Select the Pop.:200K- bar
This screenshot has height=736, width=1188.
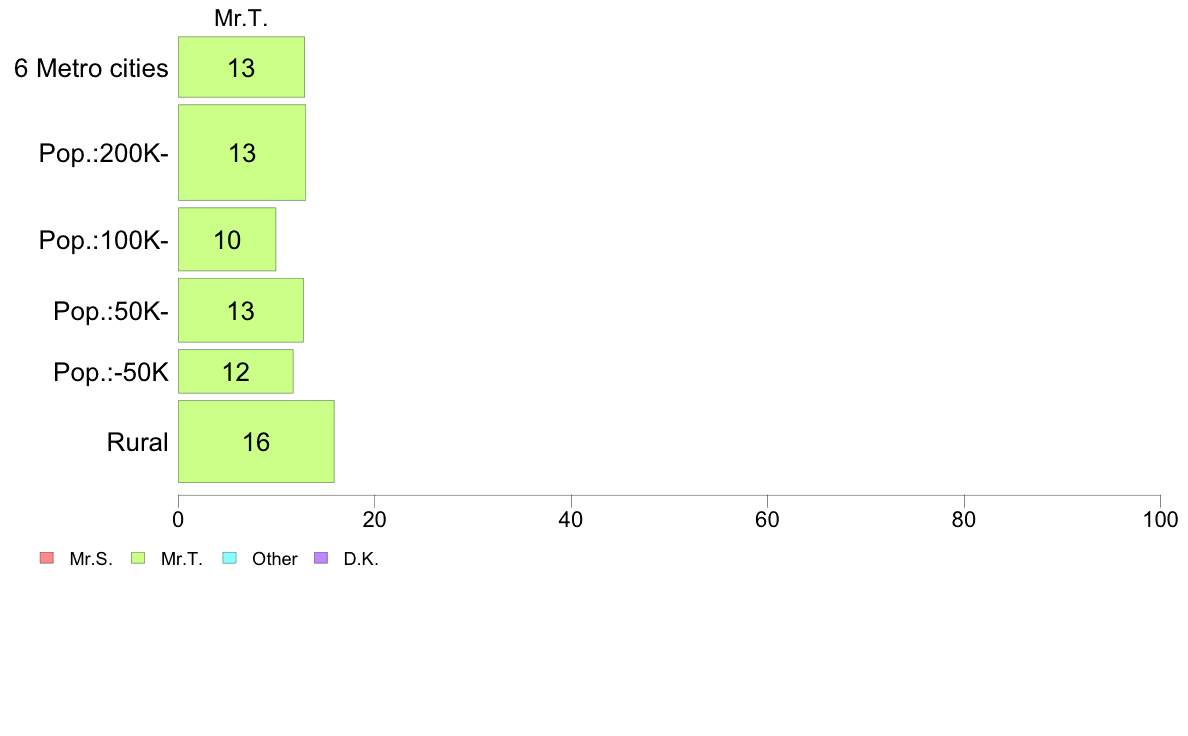click(x=242, y=152)
